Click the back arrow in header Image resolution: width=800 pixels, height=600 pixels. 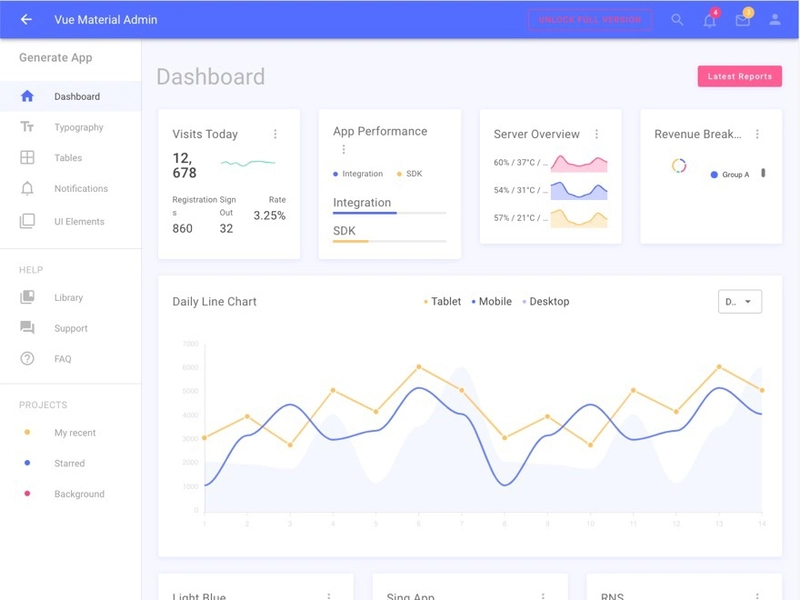(x=26, y=19)
